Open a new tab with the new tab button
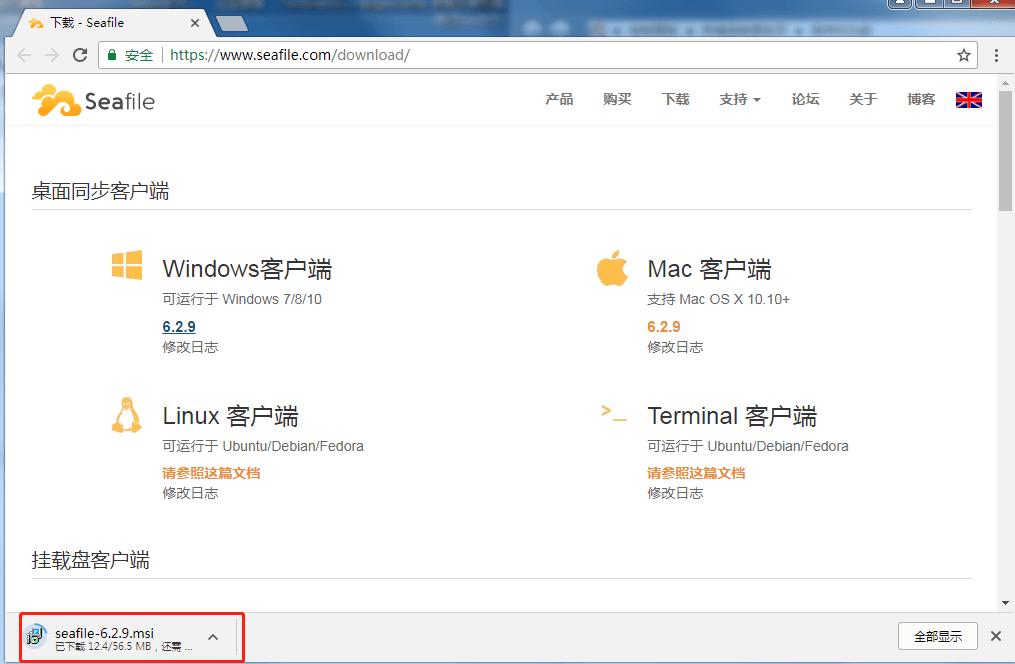The width and height of the screenshot is (1015, 664). (x=232, y=24)
